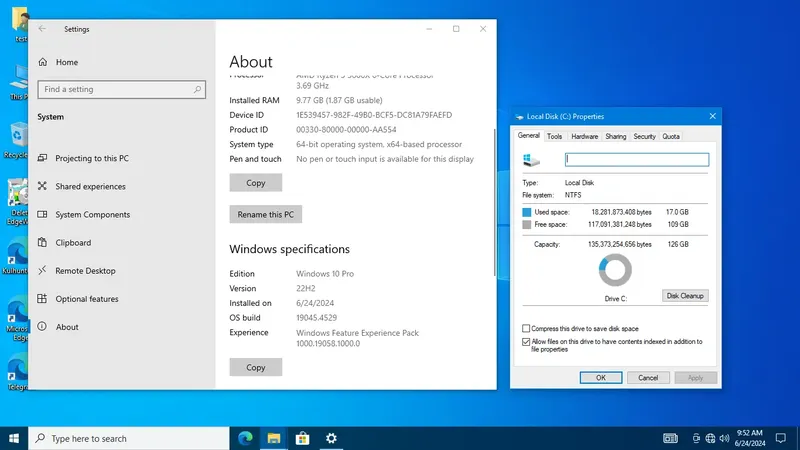
Task: Open the Sharing tab
Action: [x=616, y=136]
